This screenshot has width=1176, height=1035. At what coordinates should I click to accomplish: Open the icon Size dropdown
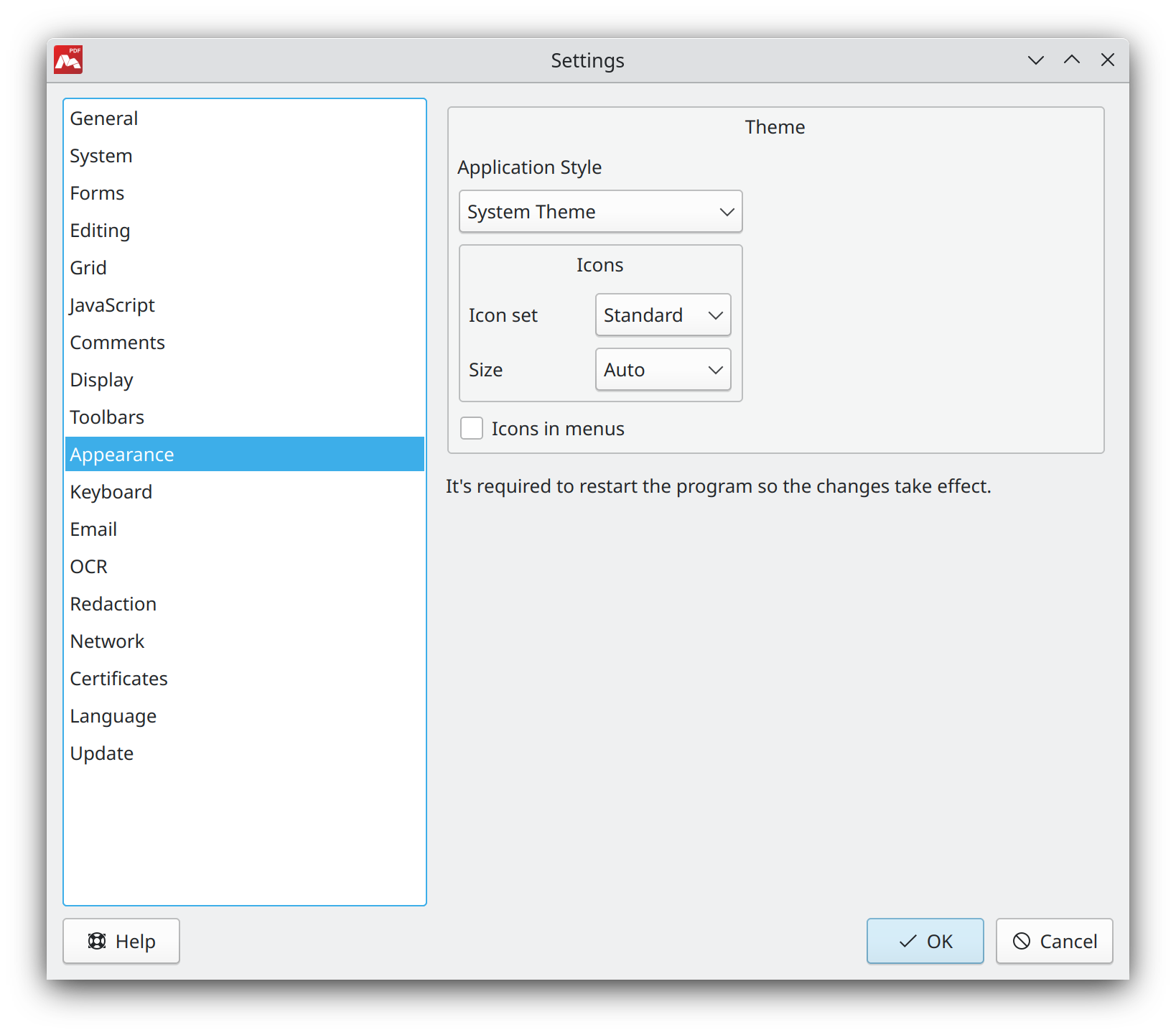[x=663, y=369]
